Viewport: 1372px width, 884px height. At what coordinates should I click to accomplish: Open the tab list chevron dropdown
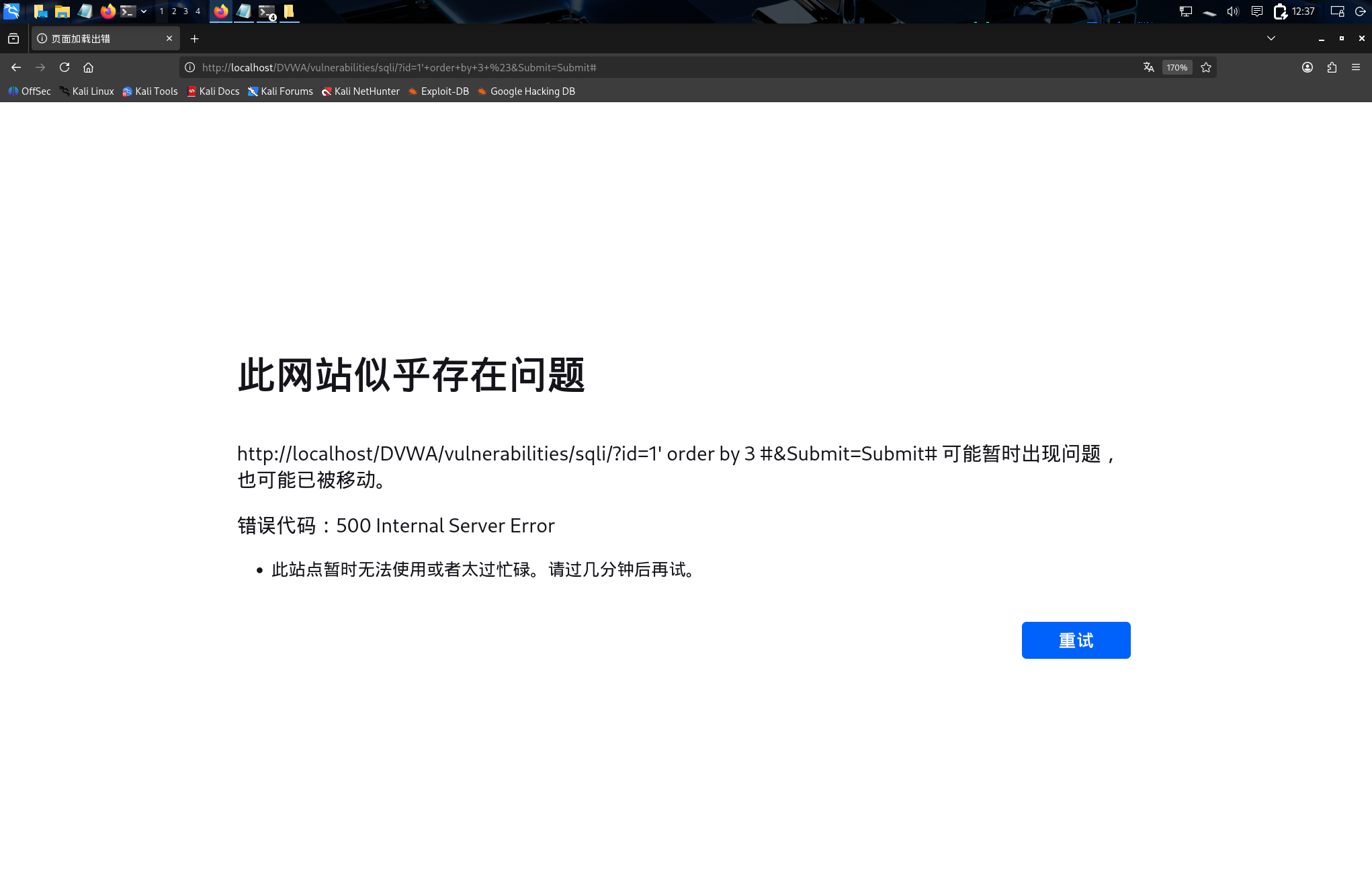click(x=1271, y=38)
